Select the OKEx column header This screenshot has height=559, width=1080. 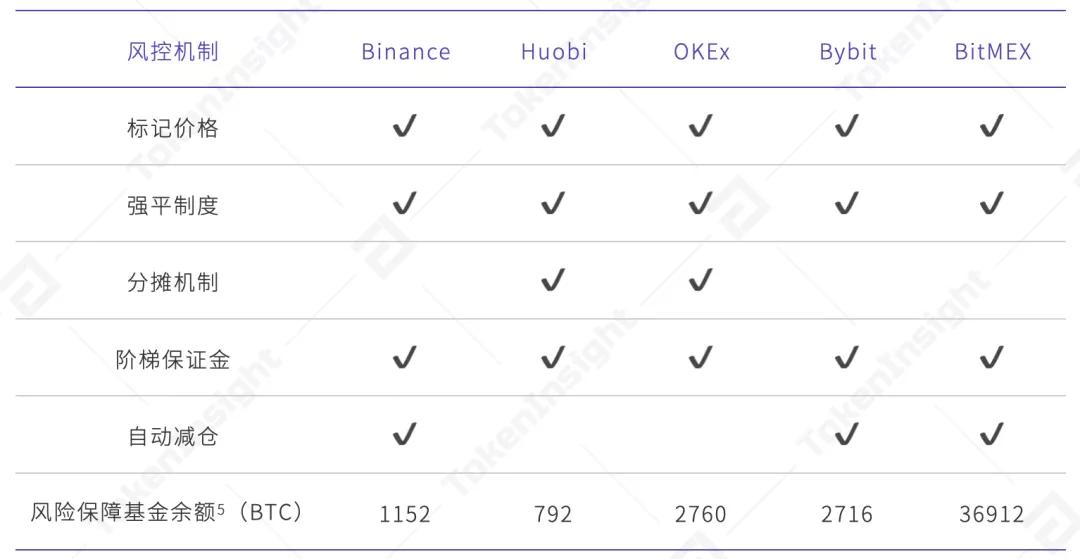point(701,52)
